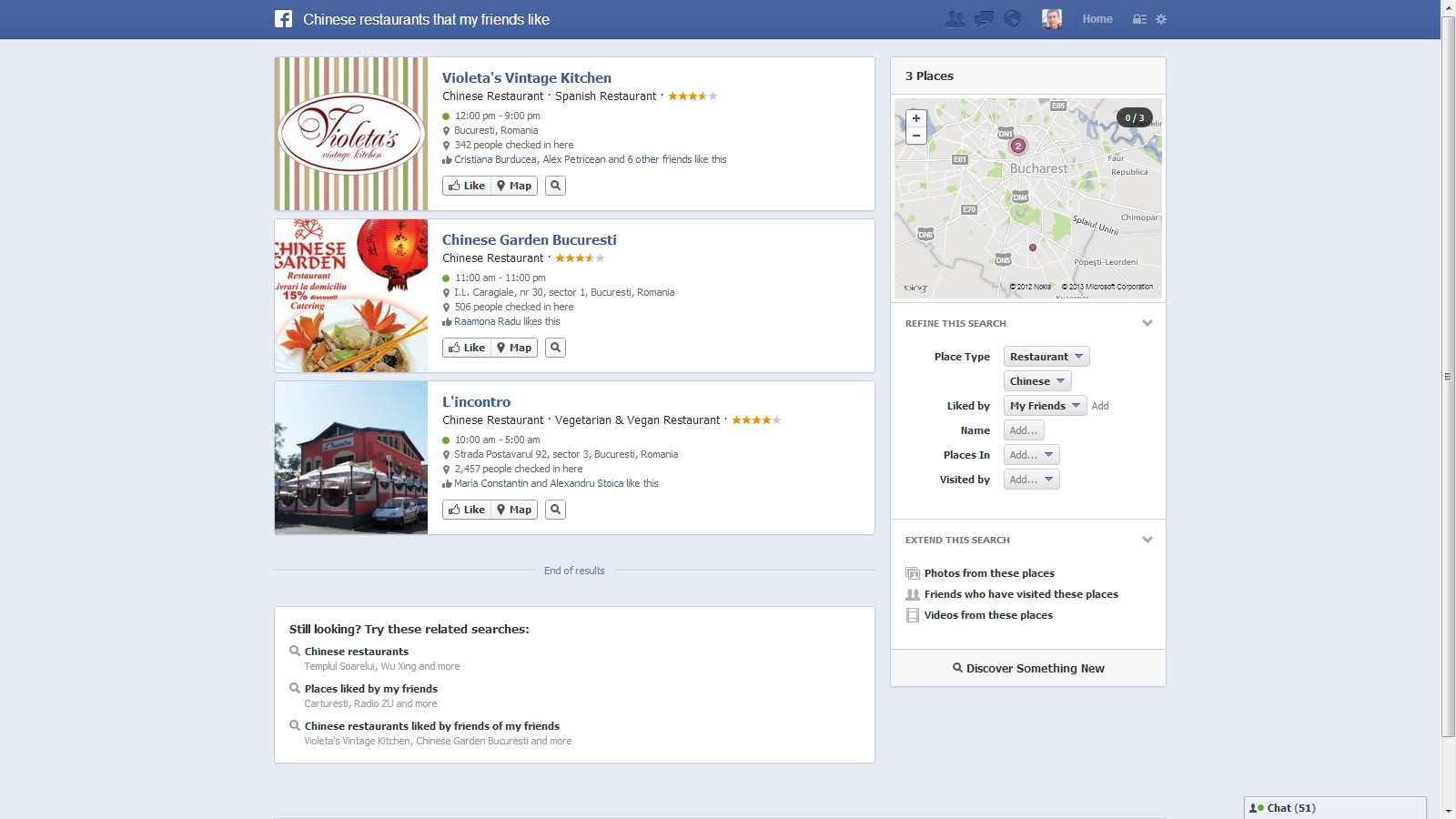Click the Facebook logo icon
Viewport: 1456px width, 819px height.
[283, 17]
